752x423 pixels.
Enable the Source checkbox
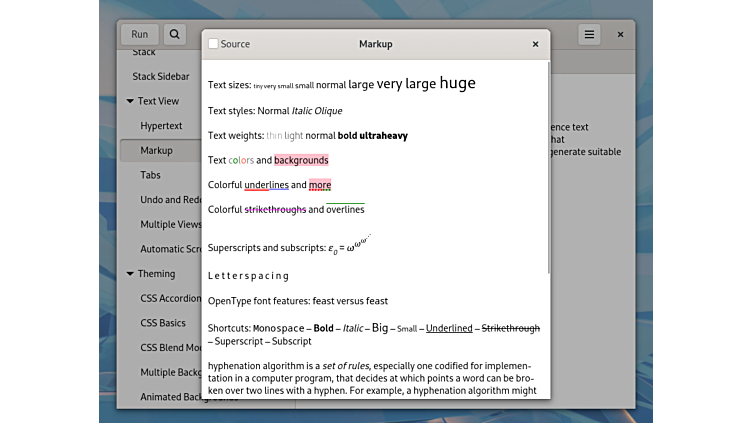click(x=213, y=44)
